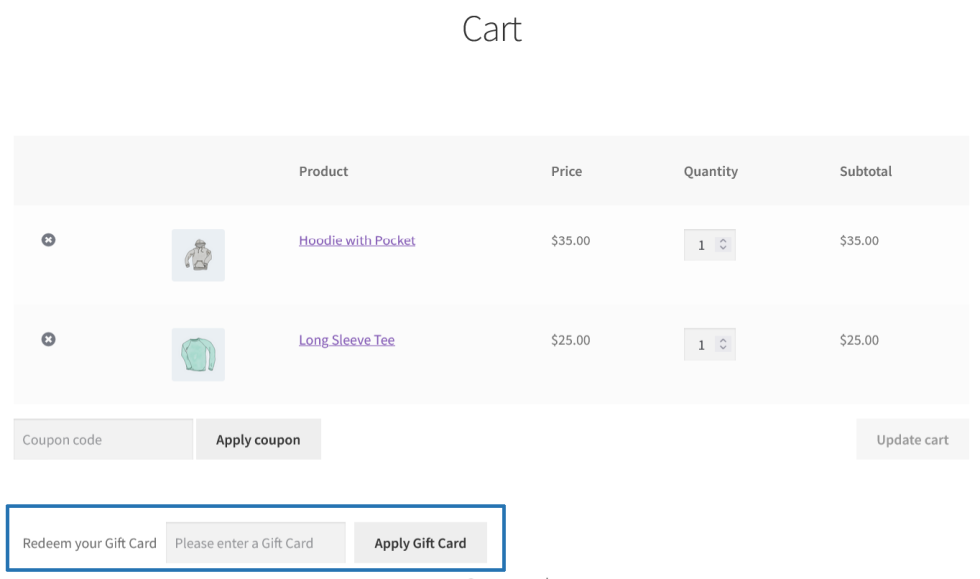Remove Long Sleeve Tee from cart
980x579 pixels.
pos(47,340)
